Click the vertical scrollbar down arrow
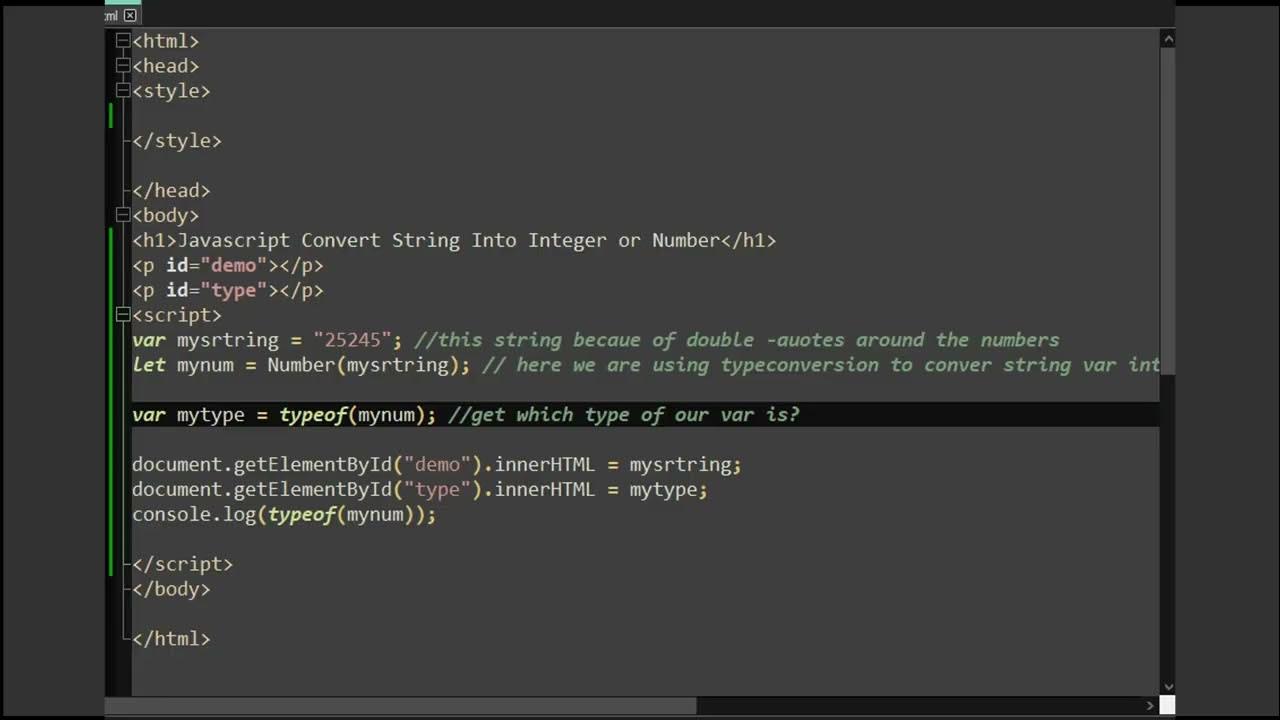This screenshot has height=720, width=1280. point(1167,687)
